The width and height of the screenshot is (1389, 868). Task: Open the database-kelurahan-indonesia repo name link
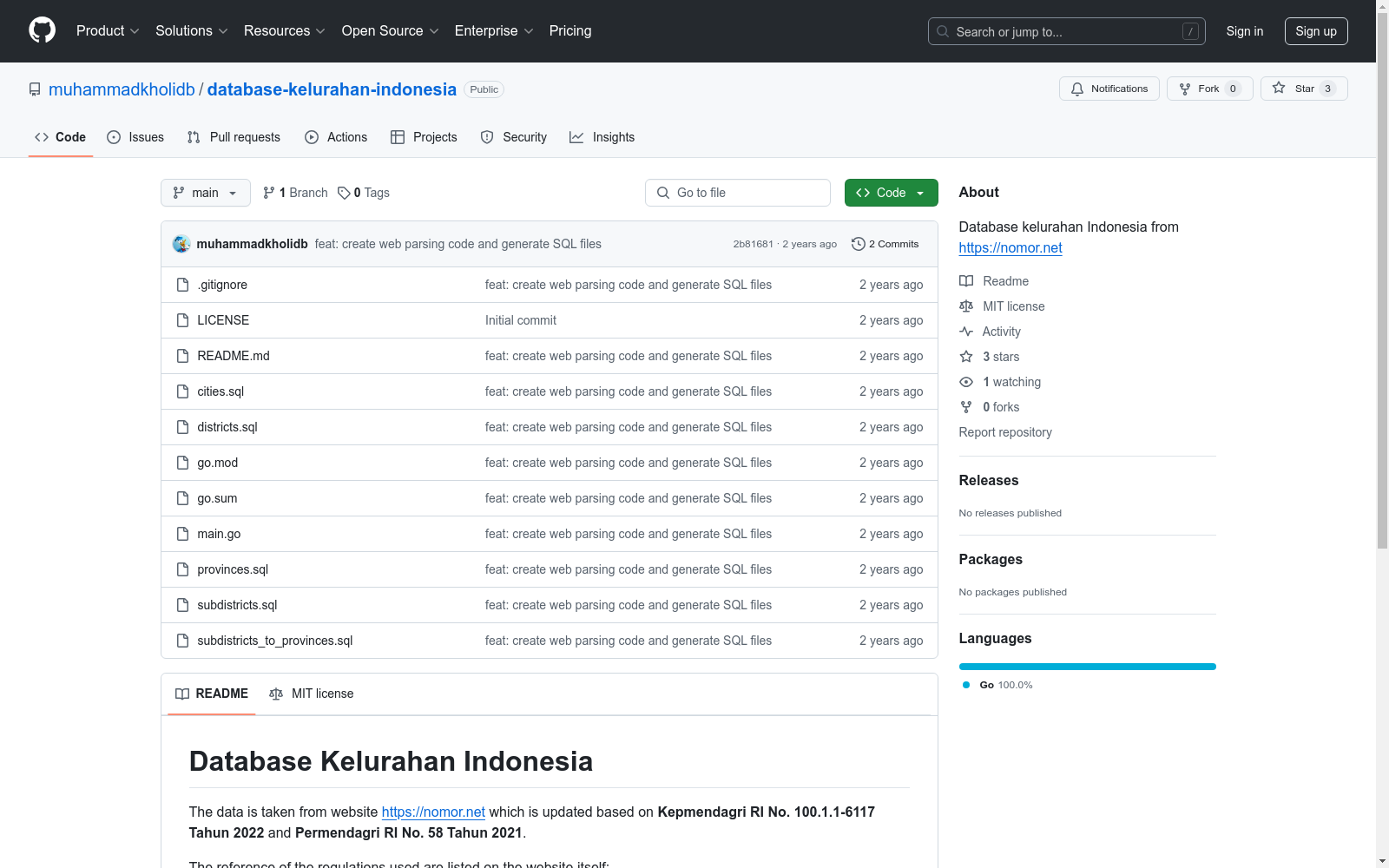click(332, 89)
